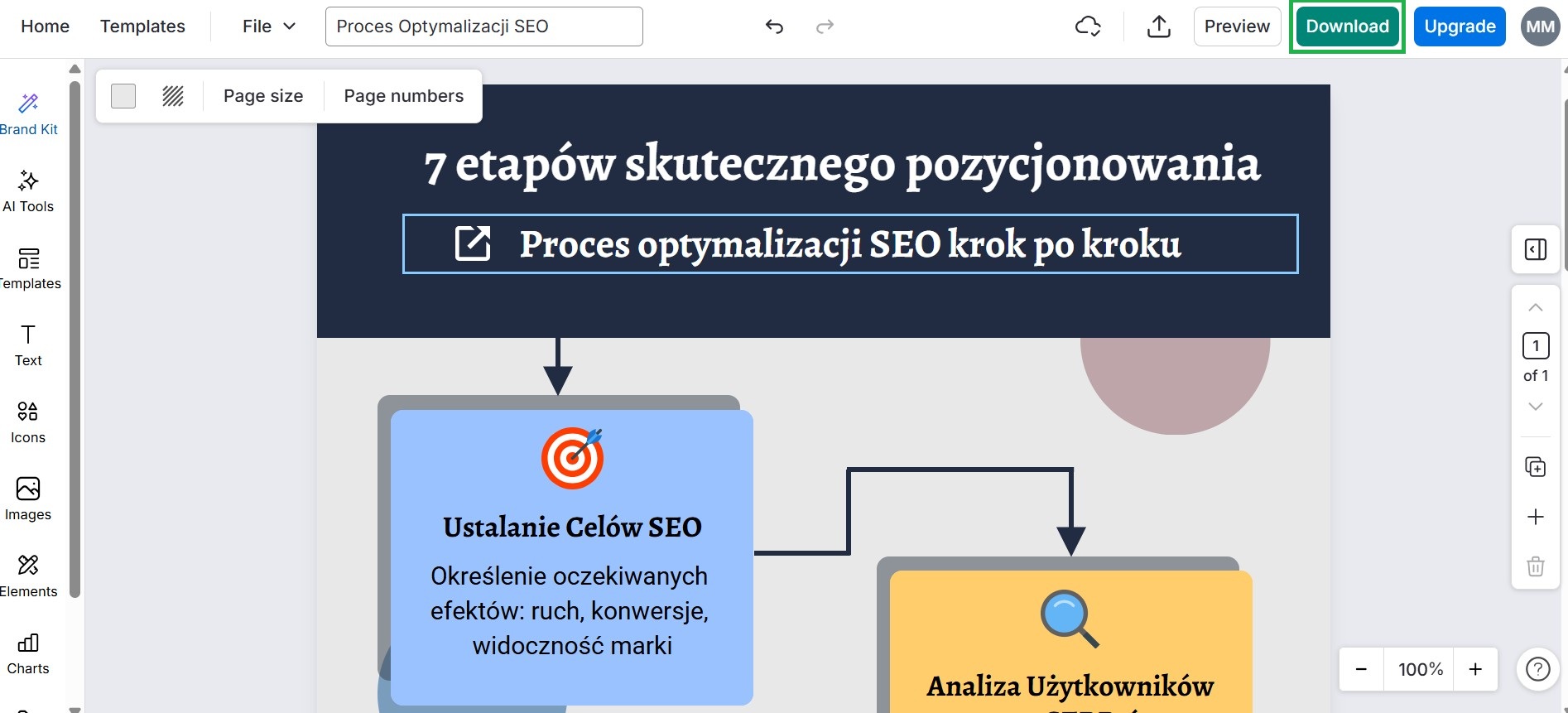Open the Charts panel
1568x713 pixels.
click(x=28, y=653)
